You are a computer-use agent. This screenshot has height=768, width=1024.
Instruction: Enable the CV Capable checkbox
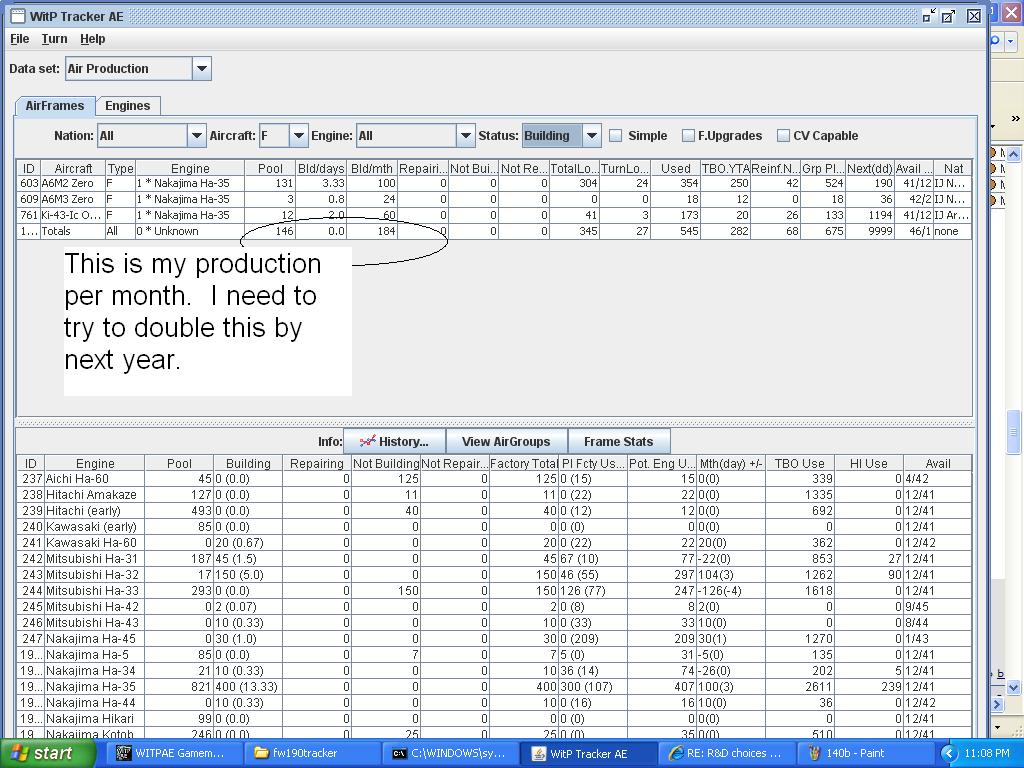[x=783, y=136]
